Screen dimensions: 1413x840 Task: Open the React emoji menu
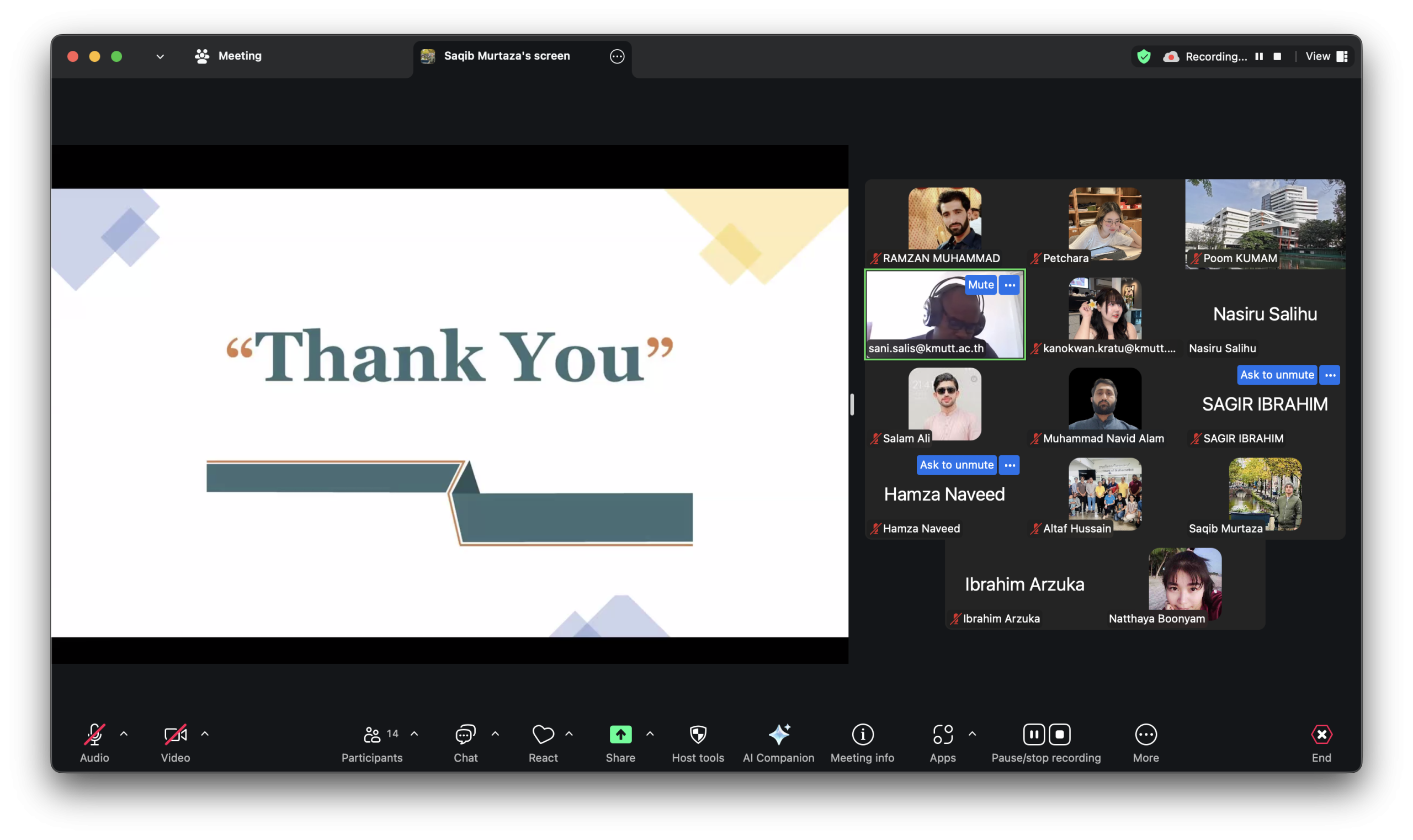[543, 735]
